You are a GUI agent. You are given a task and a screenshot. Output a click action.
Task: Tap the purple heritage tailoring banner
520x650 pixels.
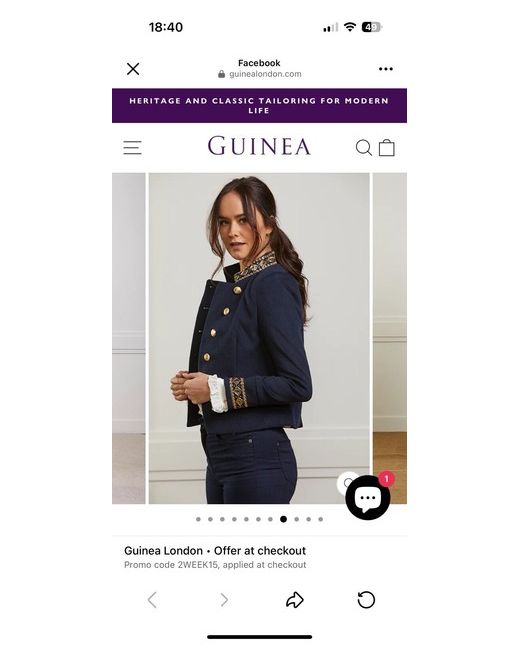click(x=260, y=106)
